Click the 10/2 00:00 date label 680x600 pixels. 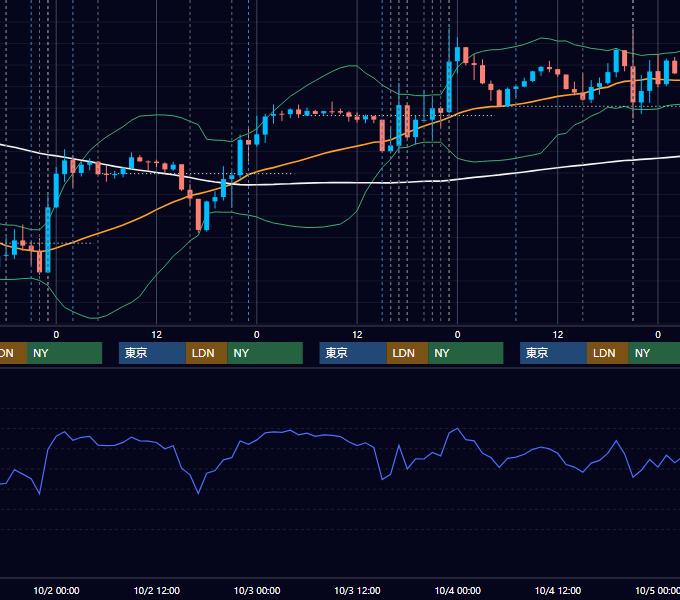coord(56,590)
